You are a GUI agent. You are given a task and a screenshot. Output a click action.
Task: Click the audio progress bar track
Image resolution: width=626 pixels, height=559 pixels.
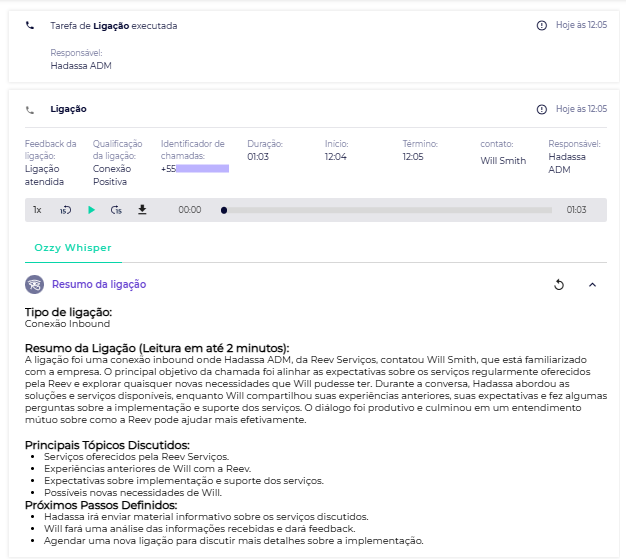coord(388,210)
